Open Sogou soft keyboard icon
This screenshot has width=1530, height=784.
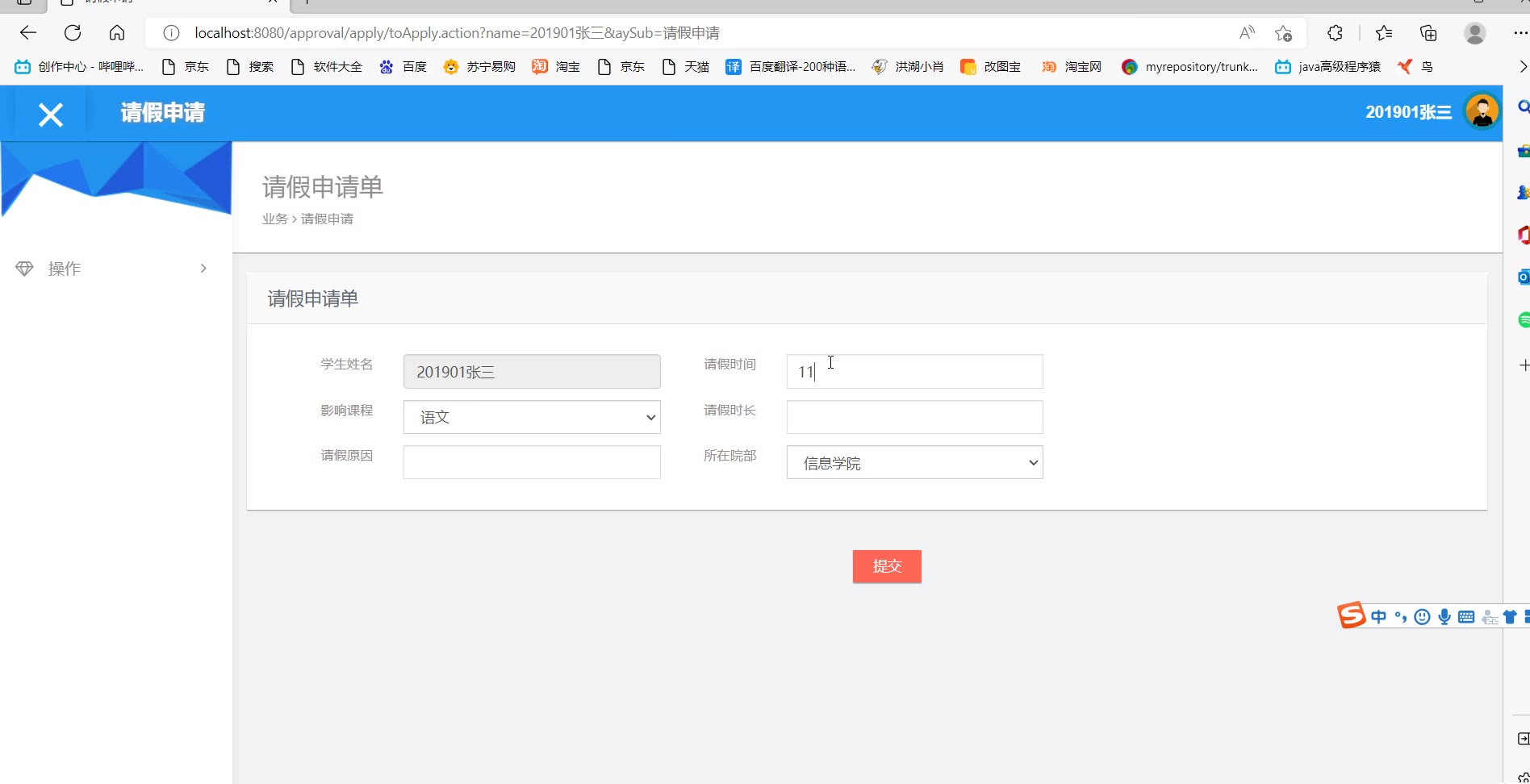[1466, 617]
